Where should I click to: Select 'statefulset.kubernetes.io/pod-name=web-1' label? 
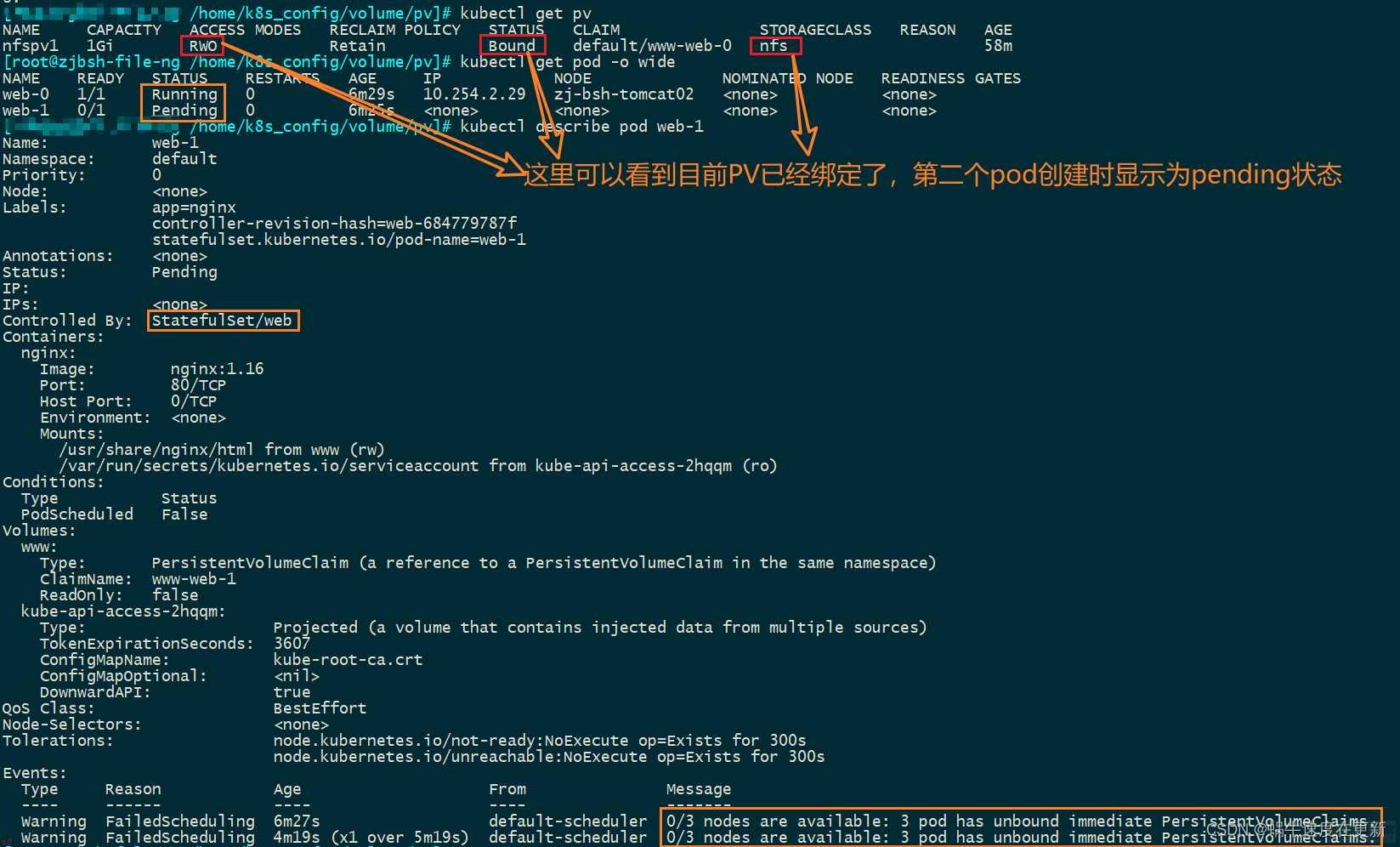click(x=339, y=240)
